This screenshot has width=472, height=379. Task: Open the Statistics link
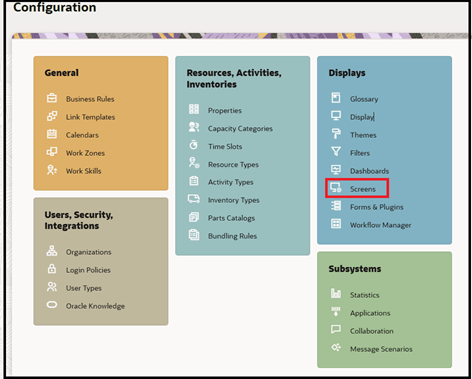coord(365,295)
